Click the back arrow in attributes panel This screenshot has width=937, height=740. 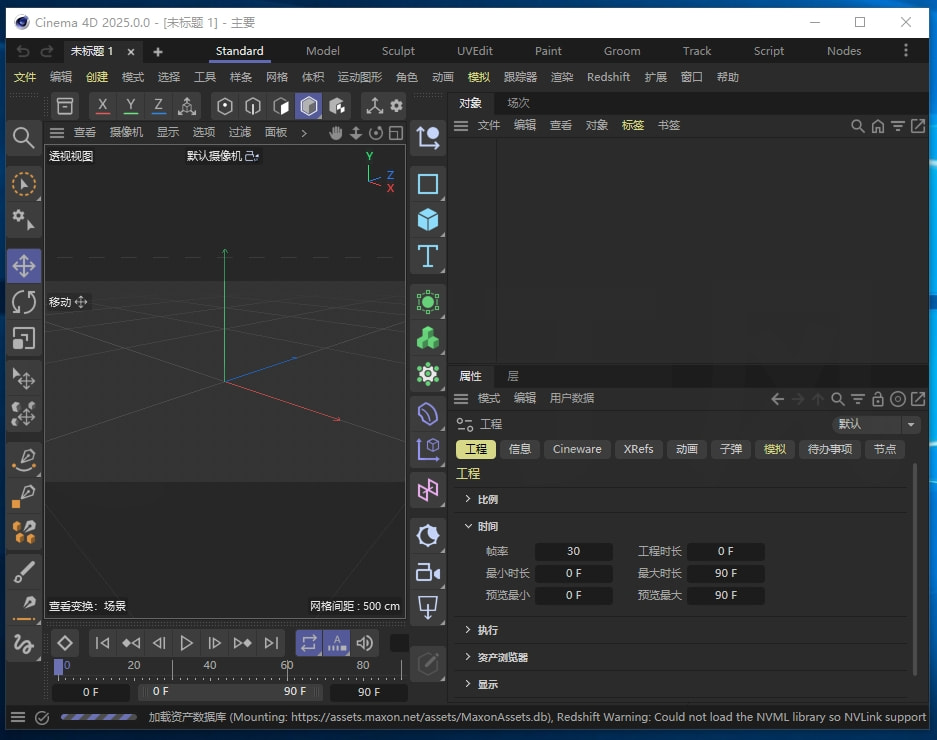(777, 399)
